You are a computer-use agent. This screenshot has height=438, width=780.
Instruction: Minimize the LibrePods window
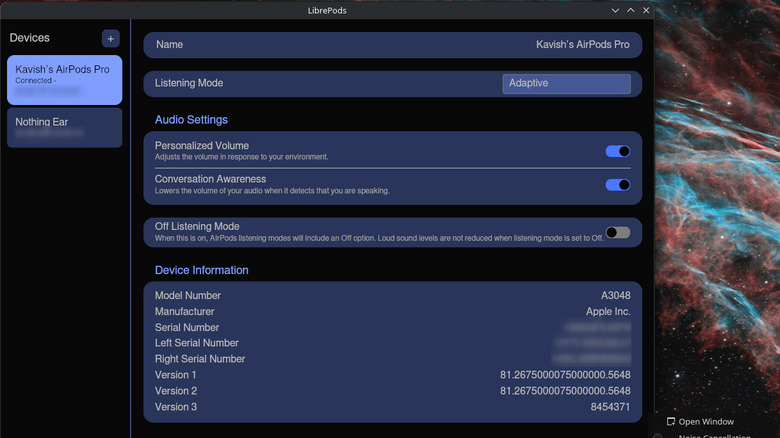(615, 10)
